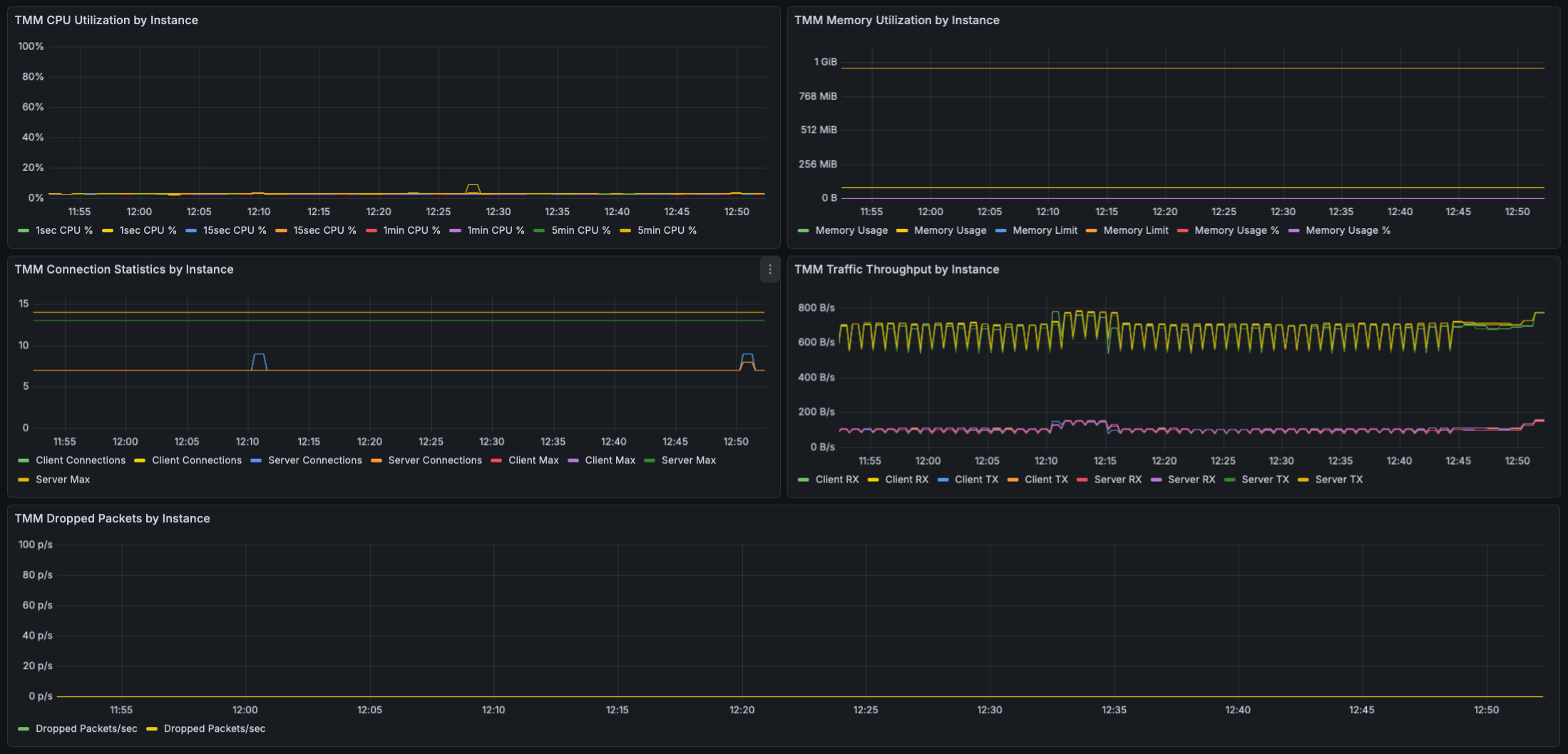Toggle the red 1min CPU % series label
The width and height of the screenshot is (1568, 754).
(411, 230)
